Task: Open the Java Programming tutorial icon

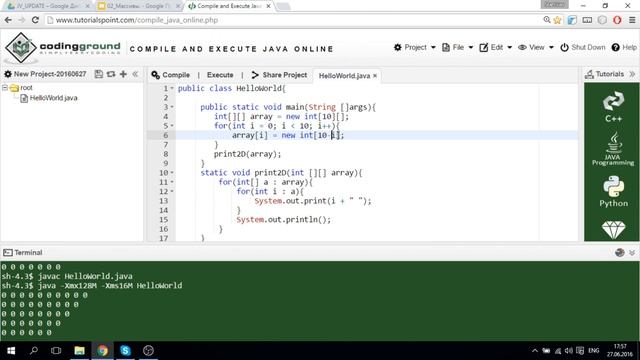Action: point(613,149)
